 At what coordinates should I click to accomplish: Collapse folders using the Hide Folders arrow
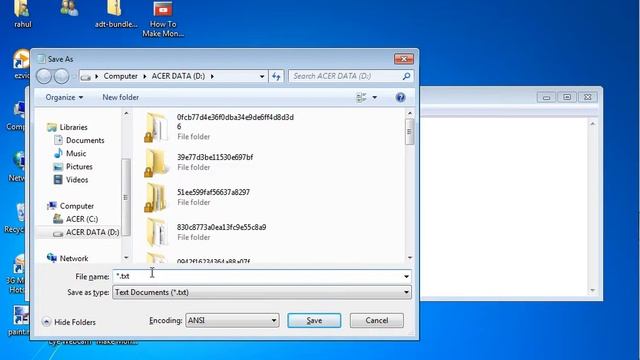click(x=47, y=322)
